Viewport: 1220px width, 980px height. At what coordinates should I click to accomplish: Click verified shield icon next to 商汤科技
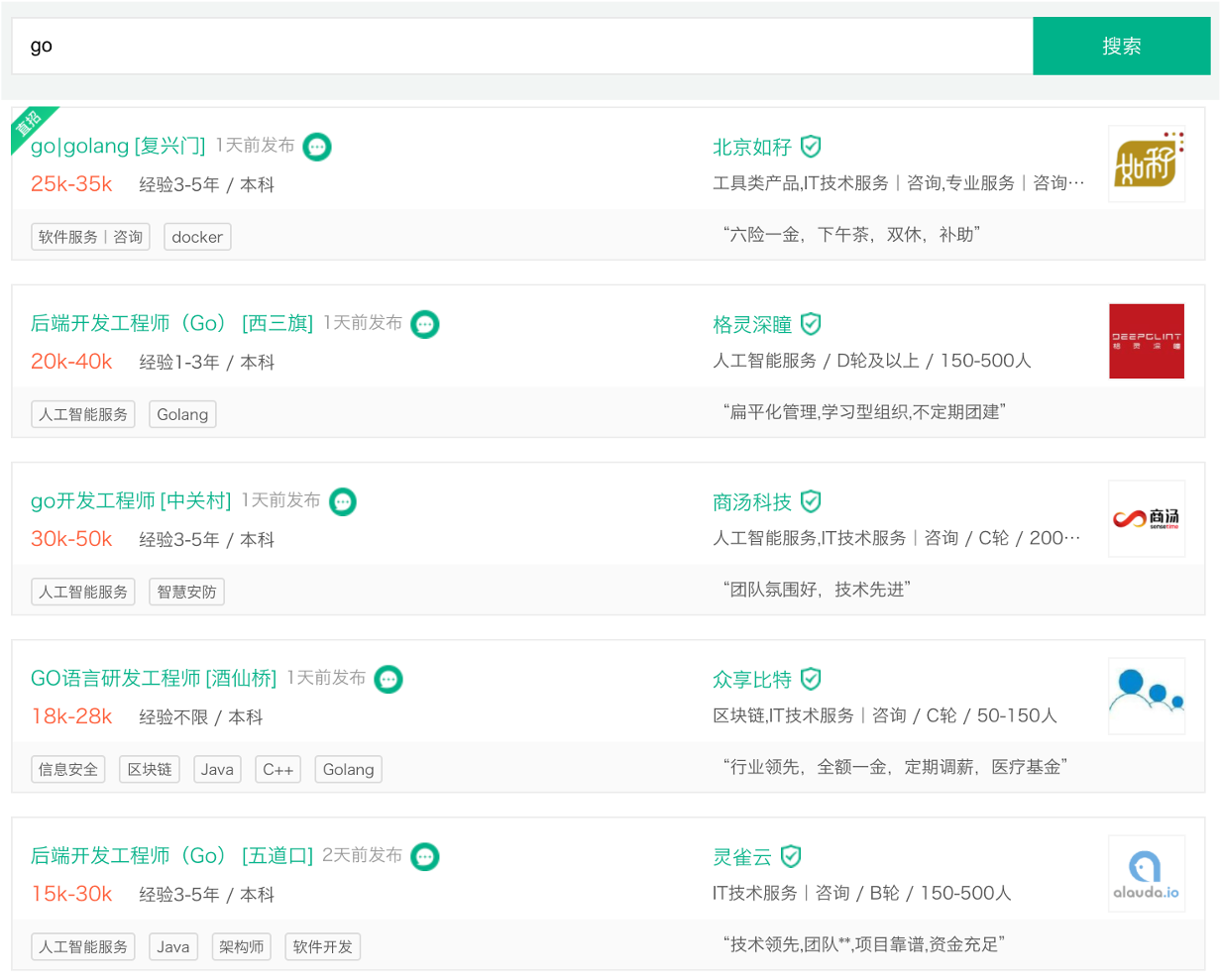811,501
